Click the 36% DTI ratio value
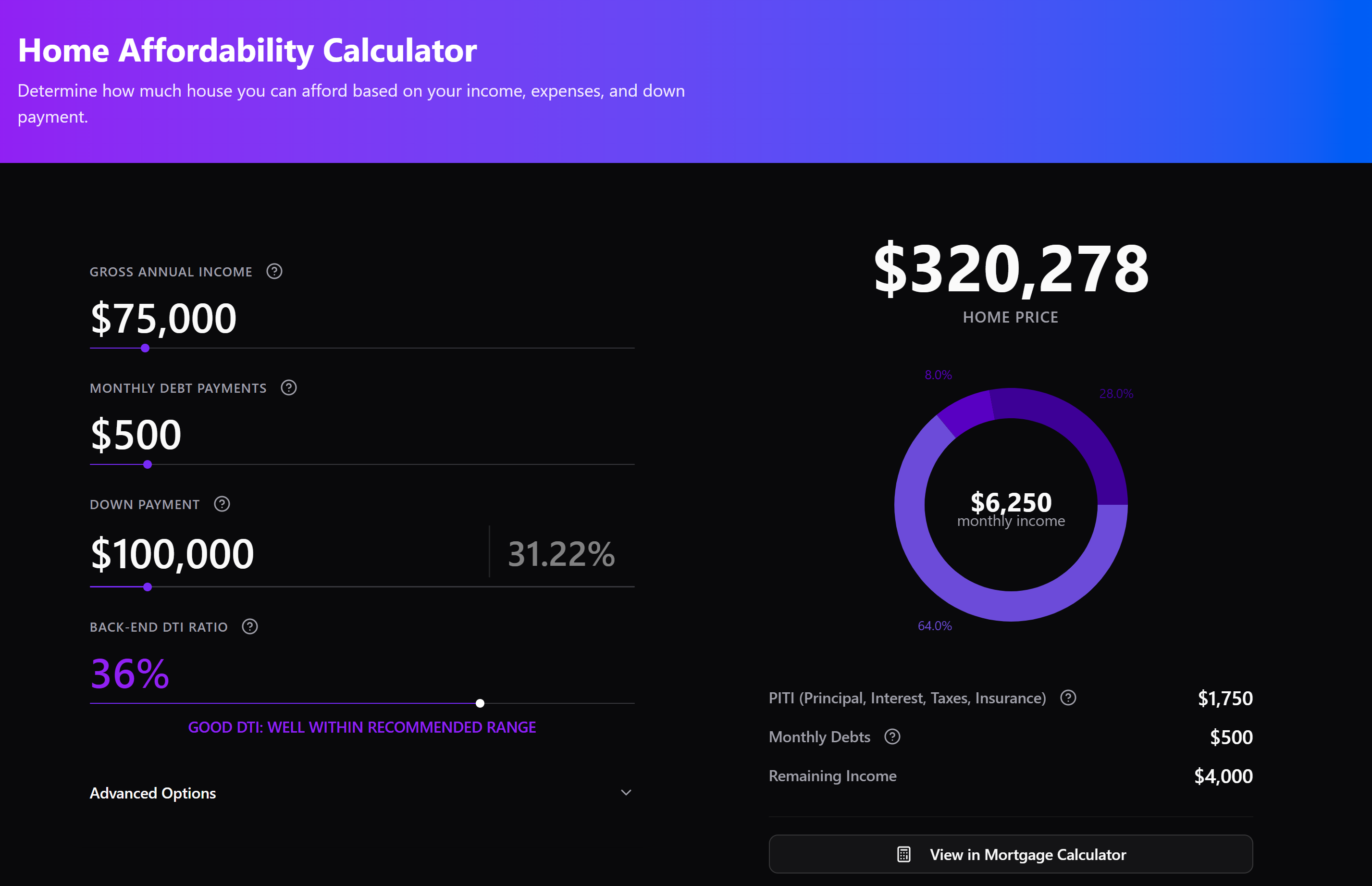The height and width of the screenshot is (886, 1372). click(x=130, y=674)
